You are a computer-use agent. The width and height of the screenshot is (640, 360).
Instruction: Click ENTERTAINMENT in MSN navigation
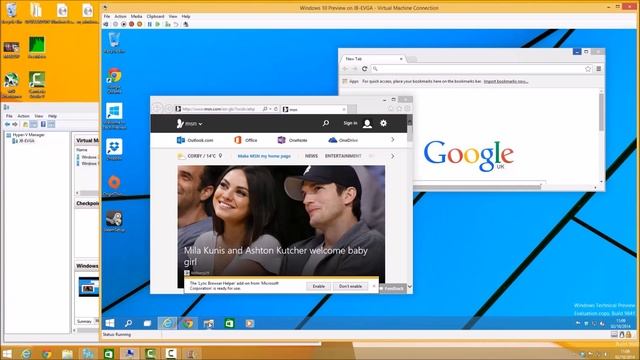[x=343, y=156]
